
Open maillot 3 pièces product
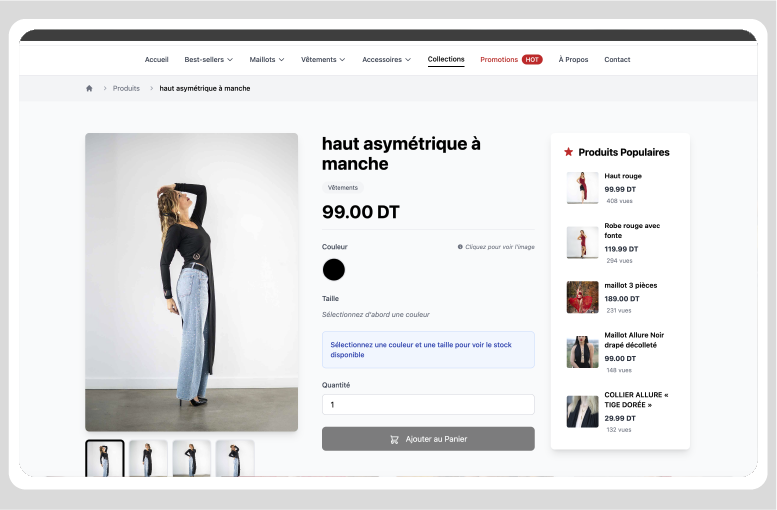coord(631,285)
